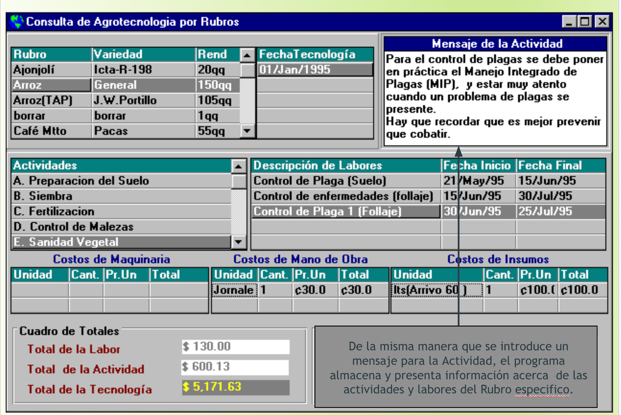621x415 pixels.
Task: Select activity B. Siembra
Action: click(x=120, y=196)
